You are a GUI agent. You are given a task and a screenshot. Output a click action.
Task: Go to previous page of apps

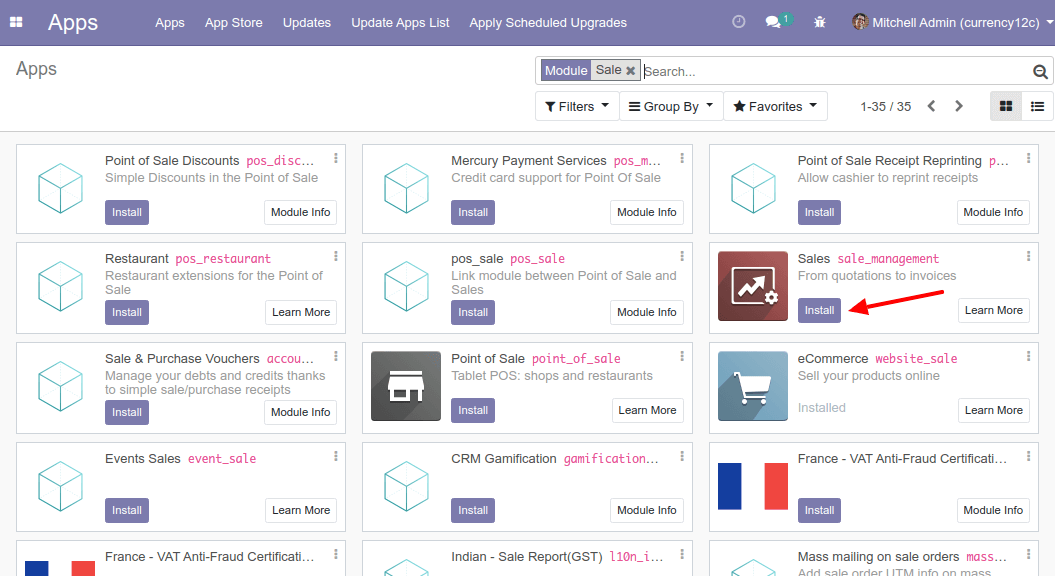[x=931, y=106]
